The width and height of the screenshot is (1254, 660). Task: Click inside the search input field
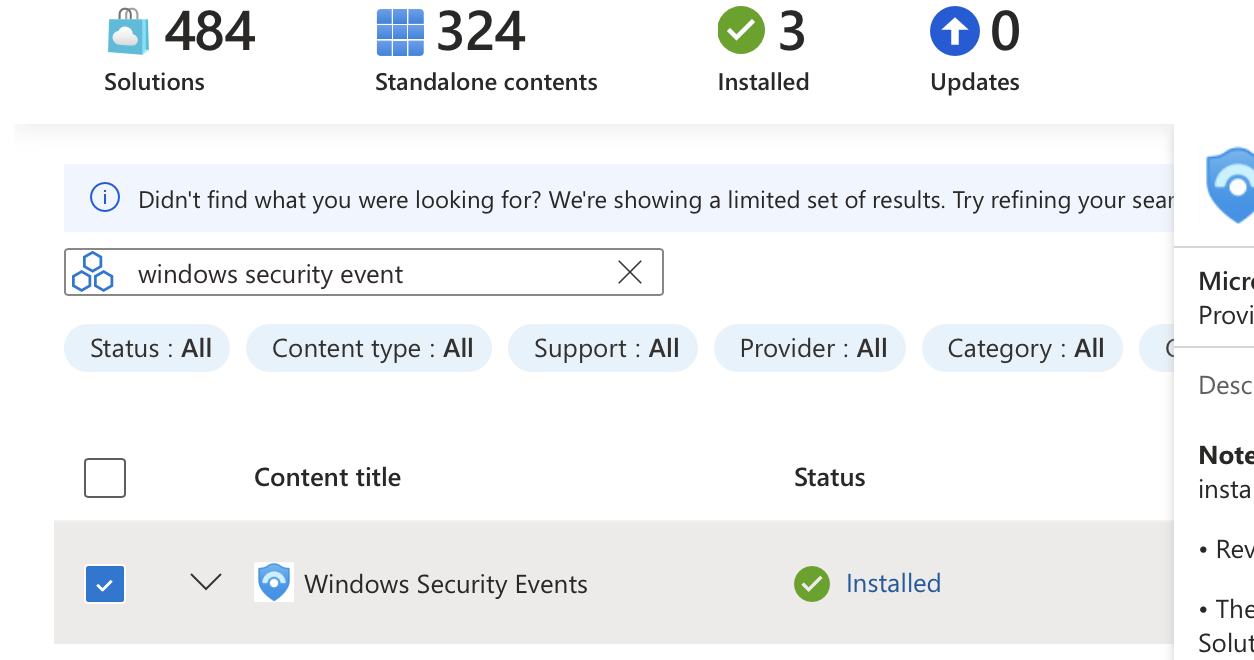pos(350,271)
